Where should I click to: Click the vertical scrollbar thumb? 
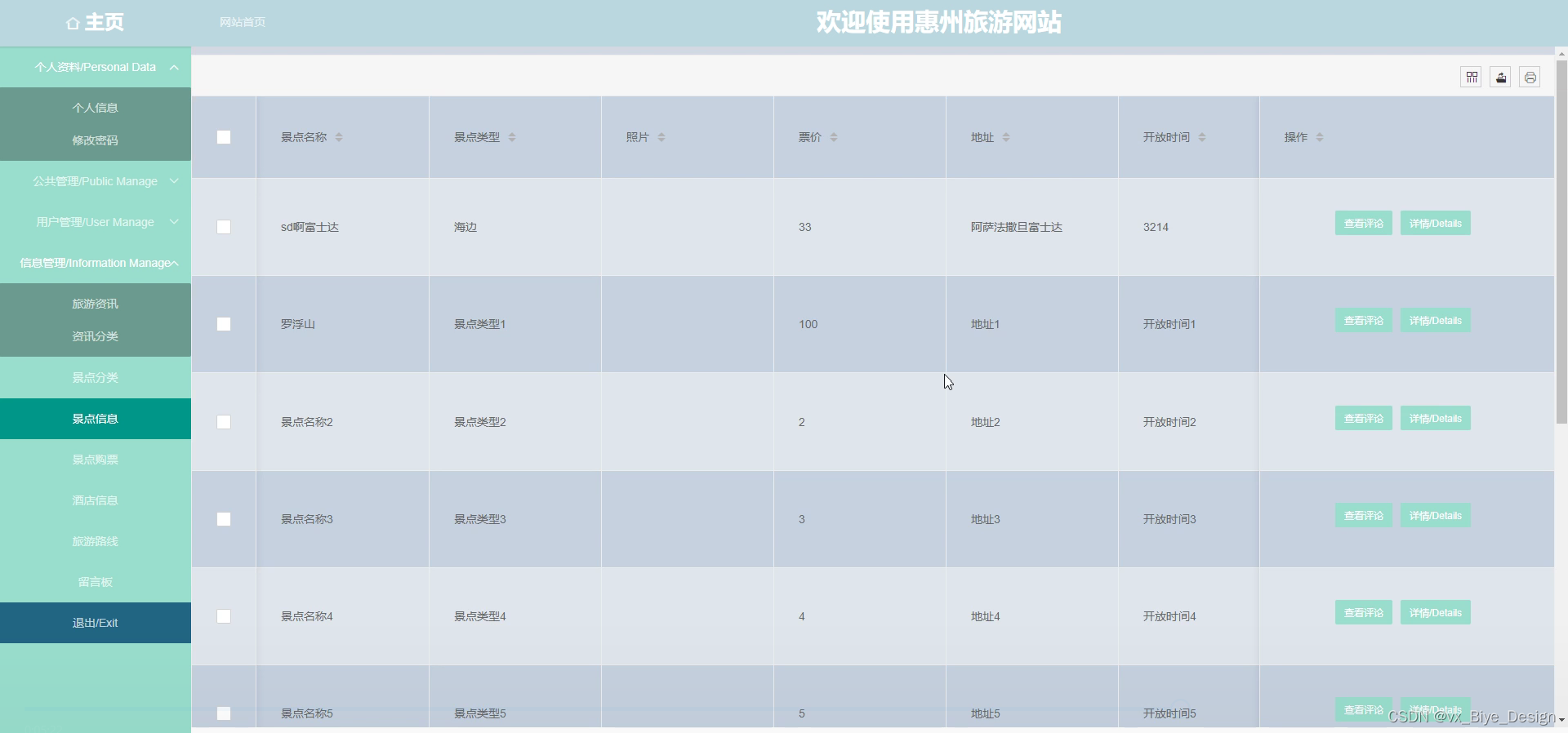click(x=1561, y=242)
